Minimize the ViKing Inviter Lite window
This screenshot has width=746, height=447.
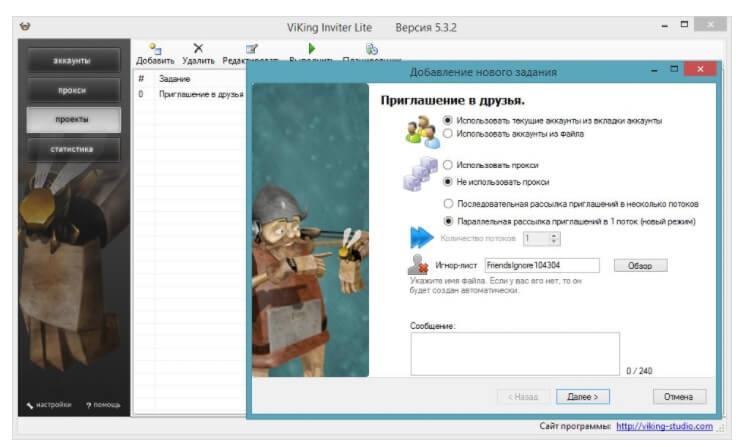[x=665, y=26]
